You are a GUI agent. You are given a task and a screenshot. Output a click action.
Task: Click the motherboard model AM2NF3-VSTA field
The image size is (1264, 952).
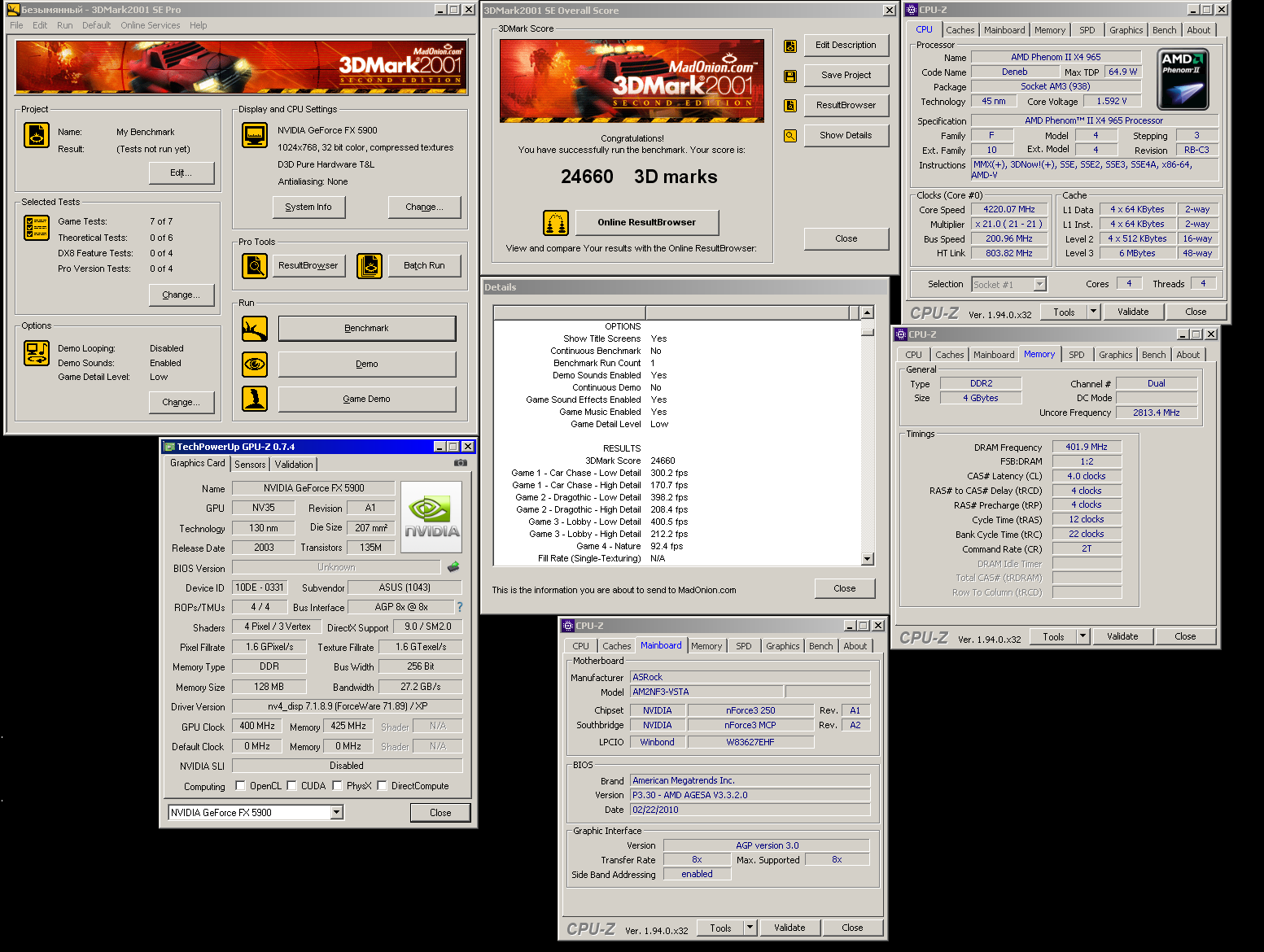click(706, 692)
